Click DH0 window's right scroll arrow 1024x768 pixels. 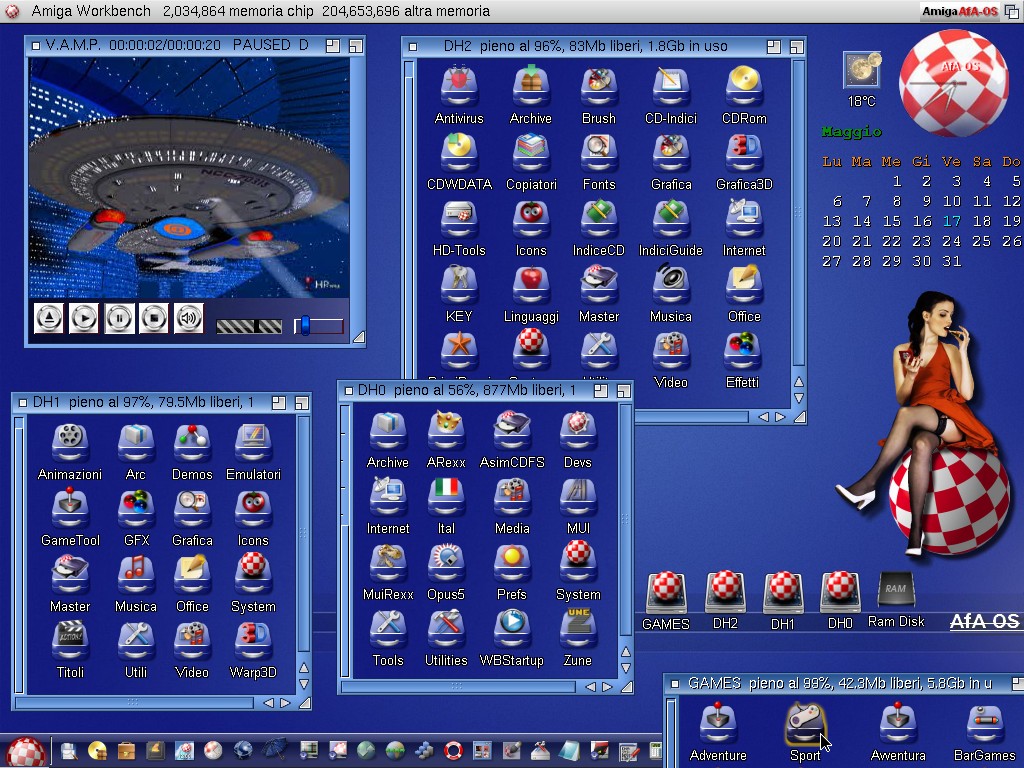[607, 687]
